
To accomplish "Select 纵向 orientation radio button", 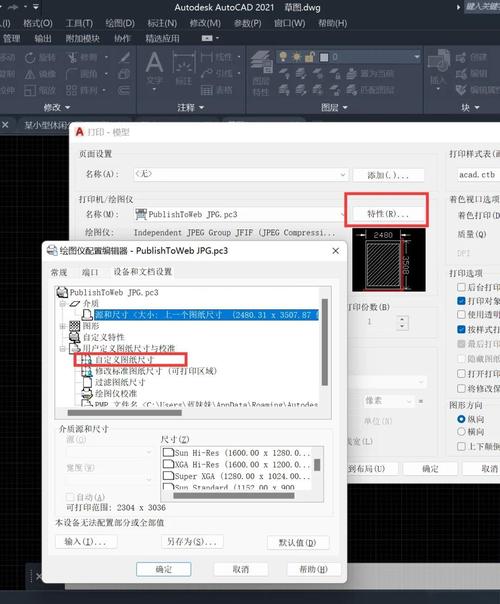I will [x=461, y=419].
